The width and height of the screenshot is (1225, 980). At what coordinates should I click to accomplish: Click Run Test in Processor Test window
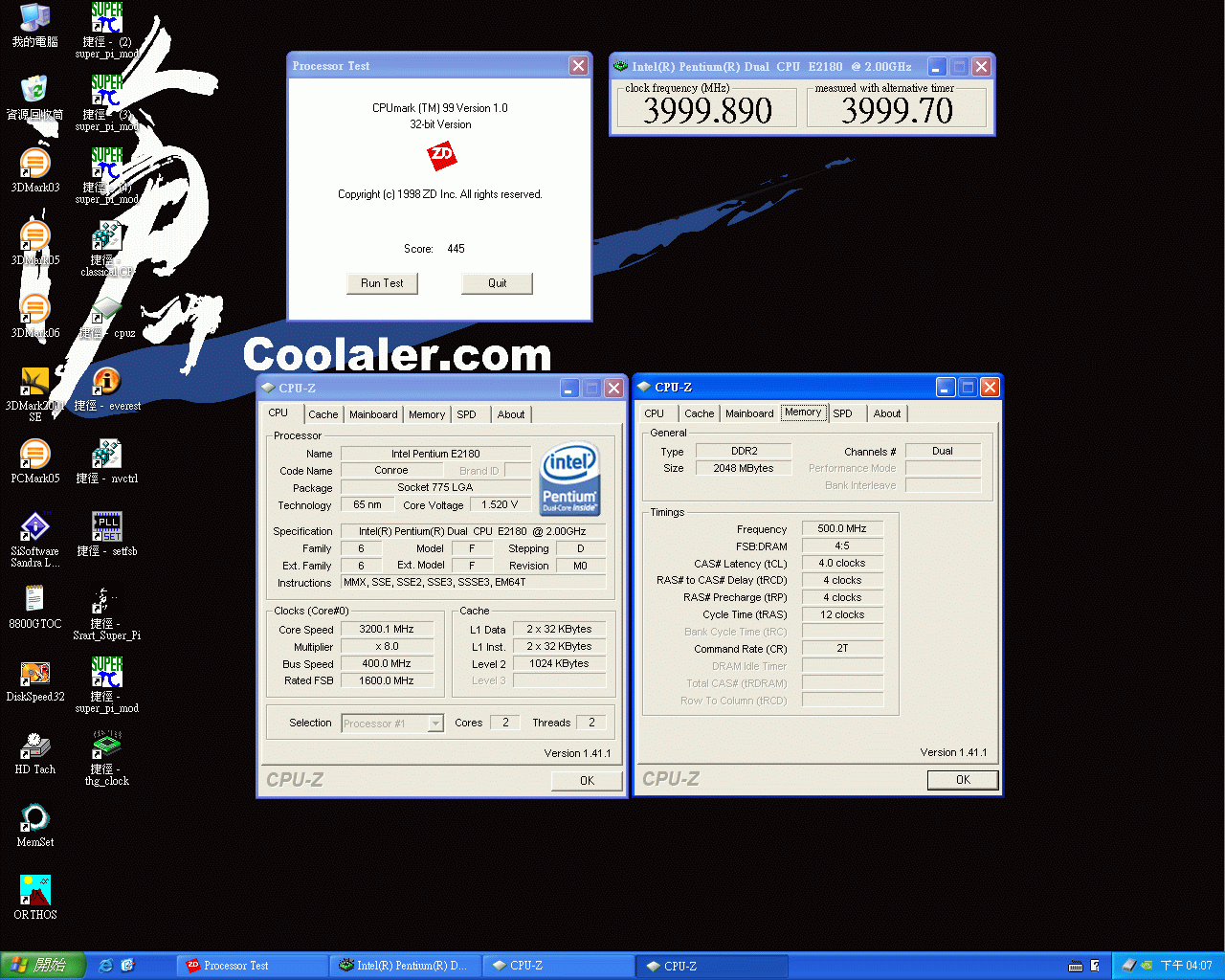tap(382, 283)
